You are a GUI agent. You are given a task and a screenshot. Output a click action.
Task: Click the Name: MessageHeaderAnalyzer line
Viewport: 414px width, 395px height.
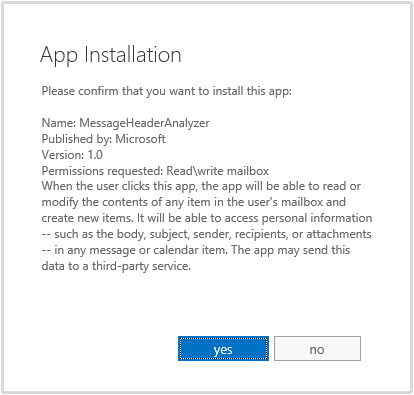pos(125,123)
